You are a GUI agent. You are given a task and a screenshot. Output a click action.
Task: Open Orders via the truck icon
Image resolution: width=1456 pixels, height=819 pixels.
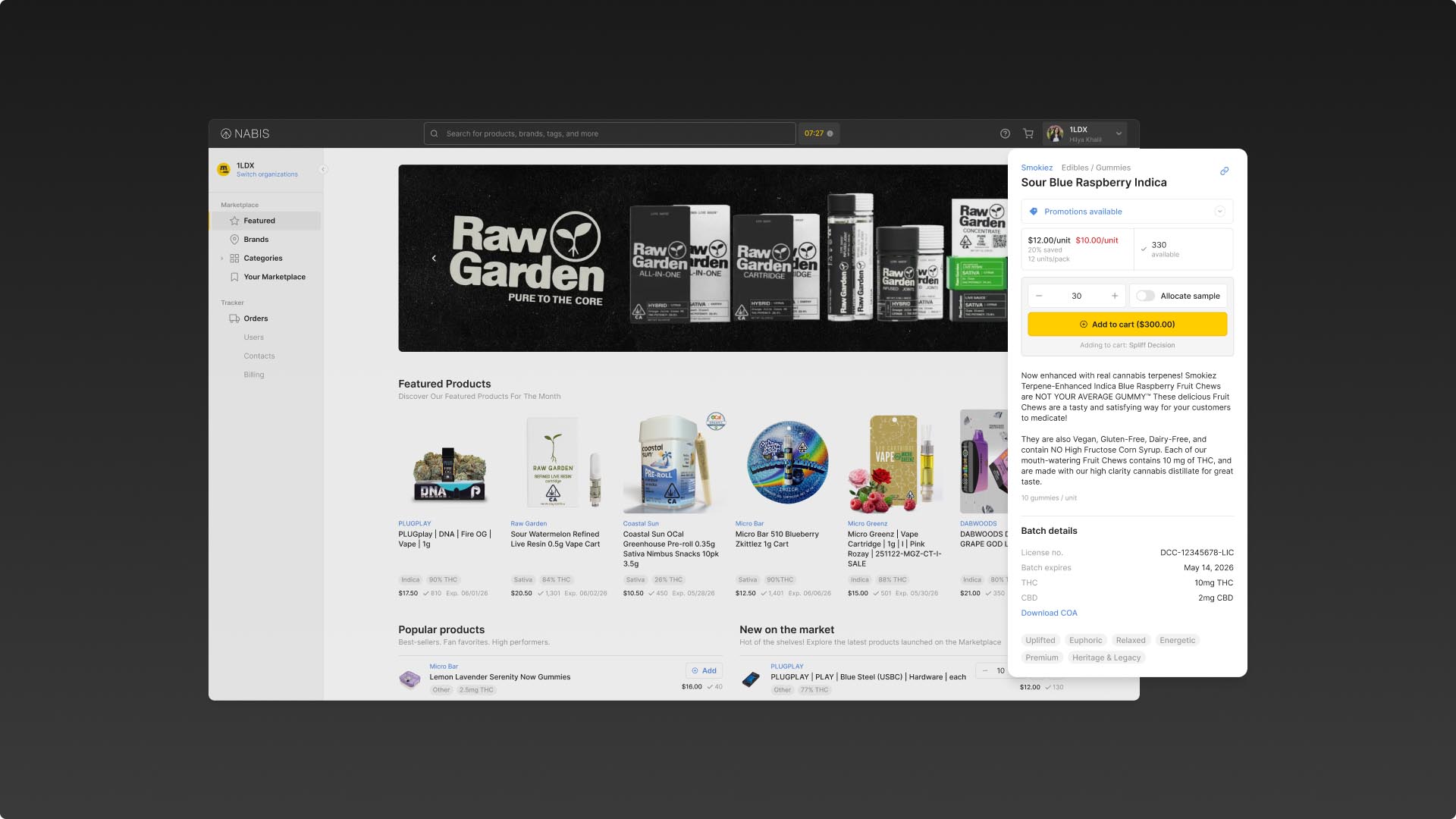tap(234, 318)
